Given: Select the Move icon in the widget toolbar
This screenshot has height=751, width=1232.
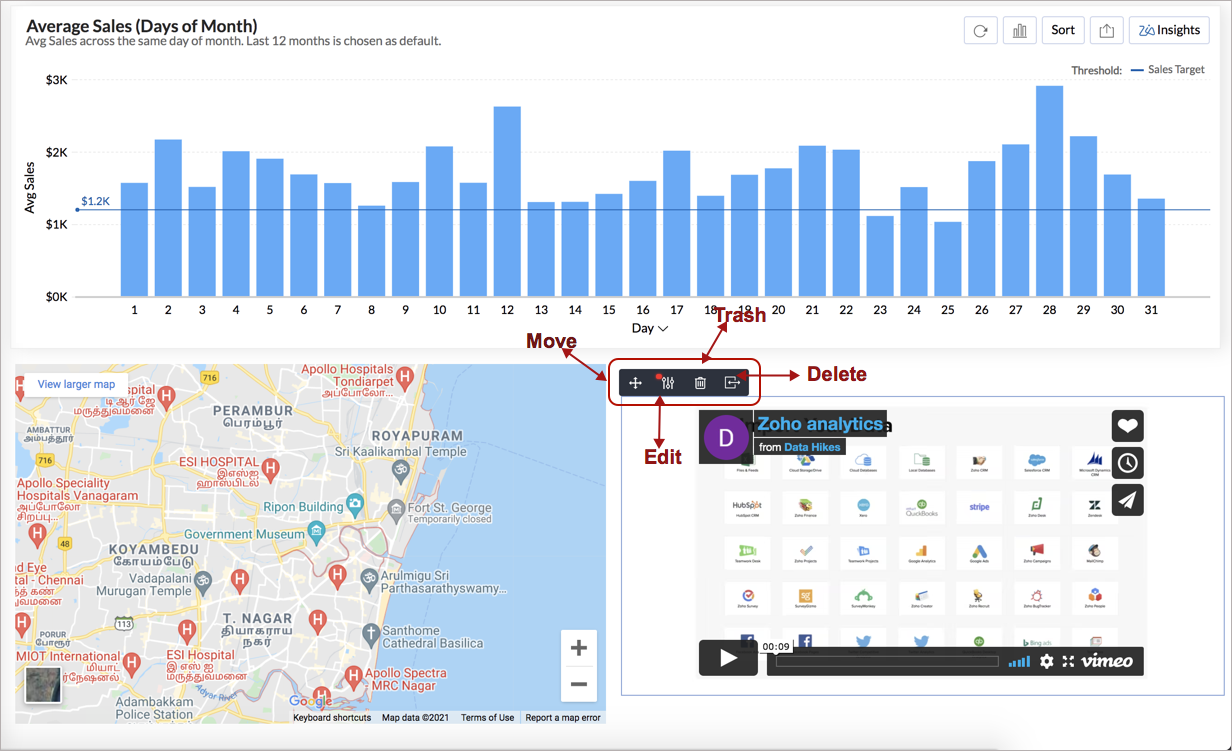Looking at the screenshot, I should pyautogui.click(x=635, y=382).
